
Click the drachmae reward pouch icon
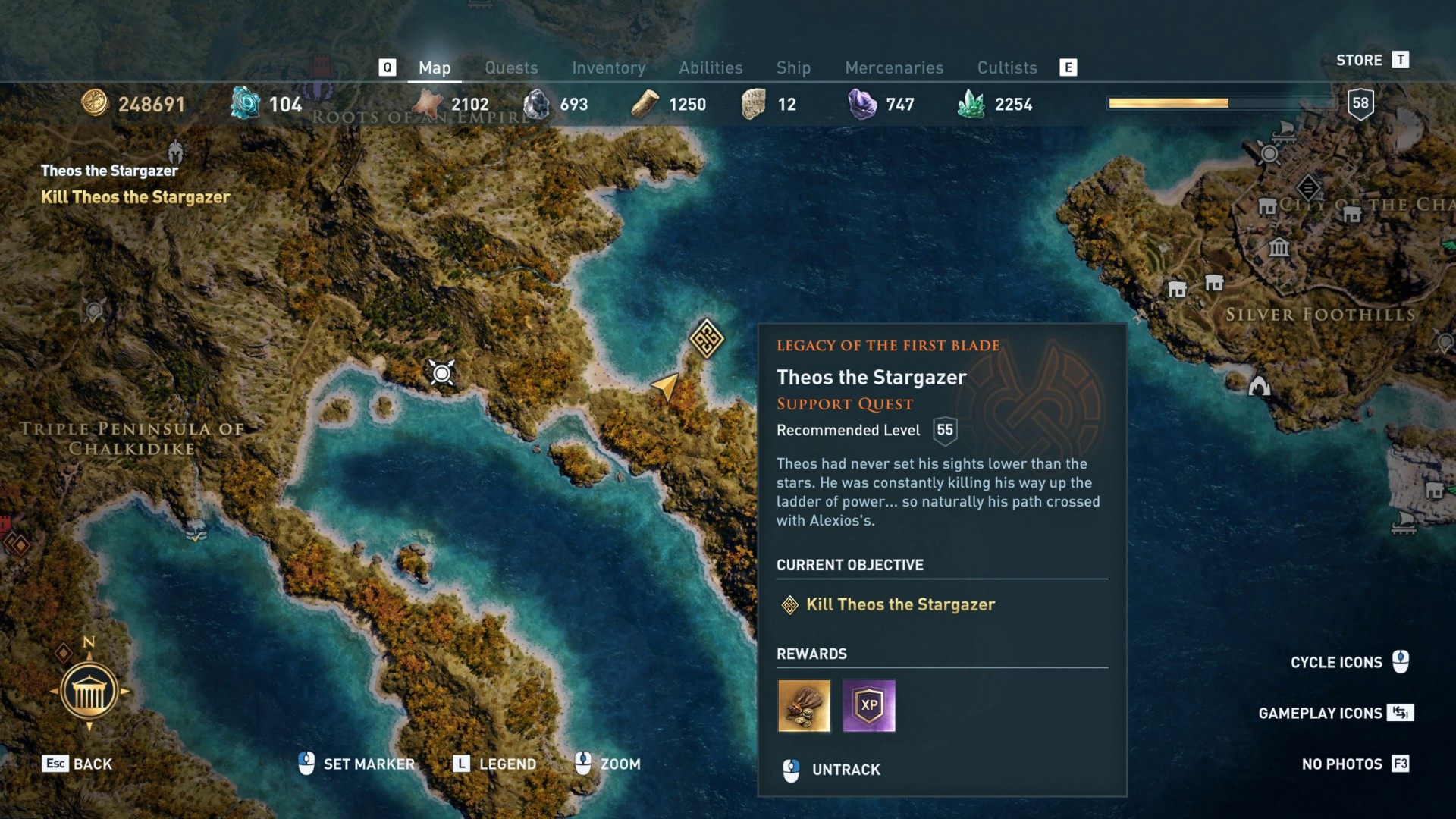point(804,705)
